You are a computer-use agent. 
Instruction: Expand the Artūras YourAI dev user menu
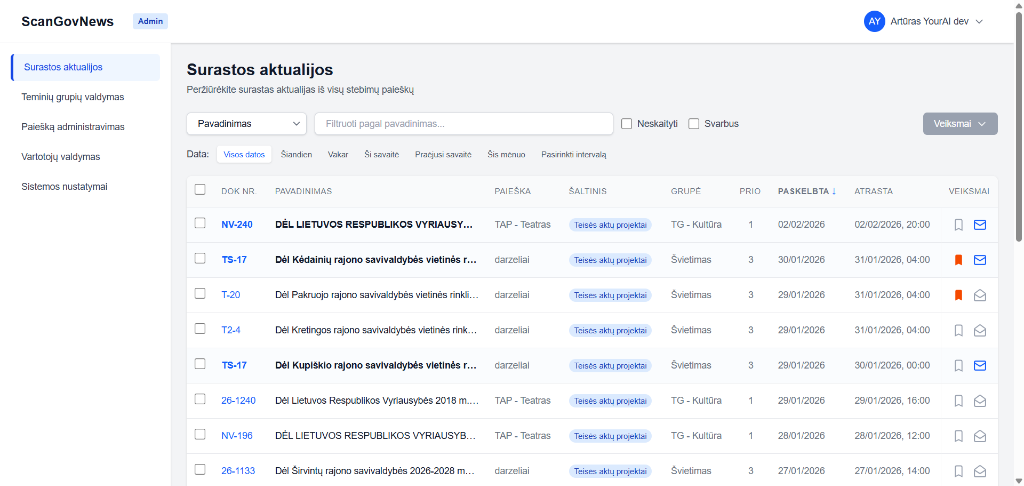pos(923,22)
